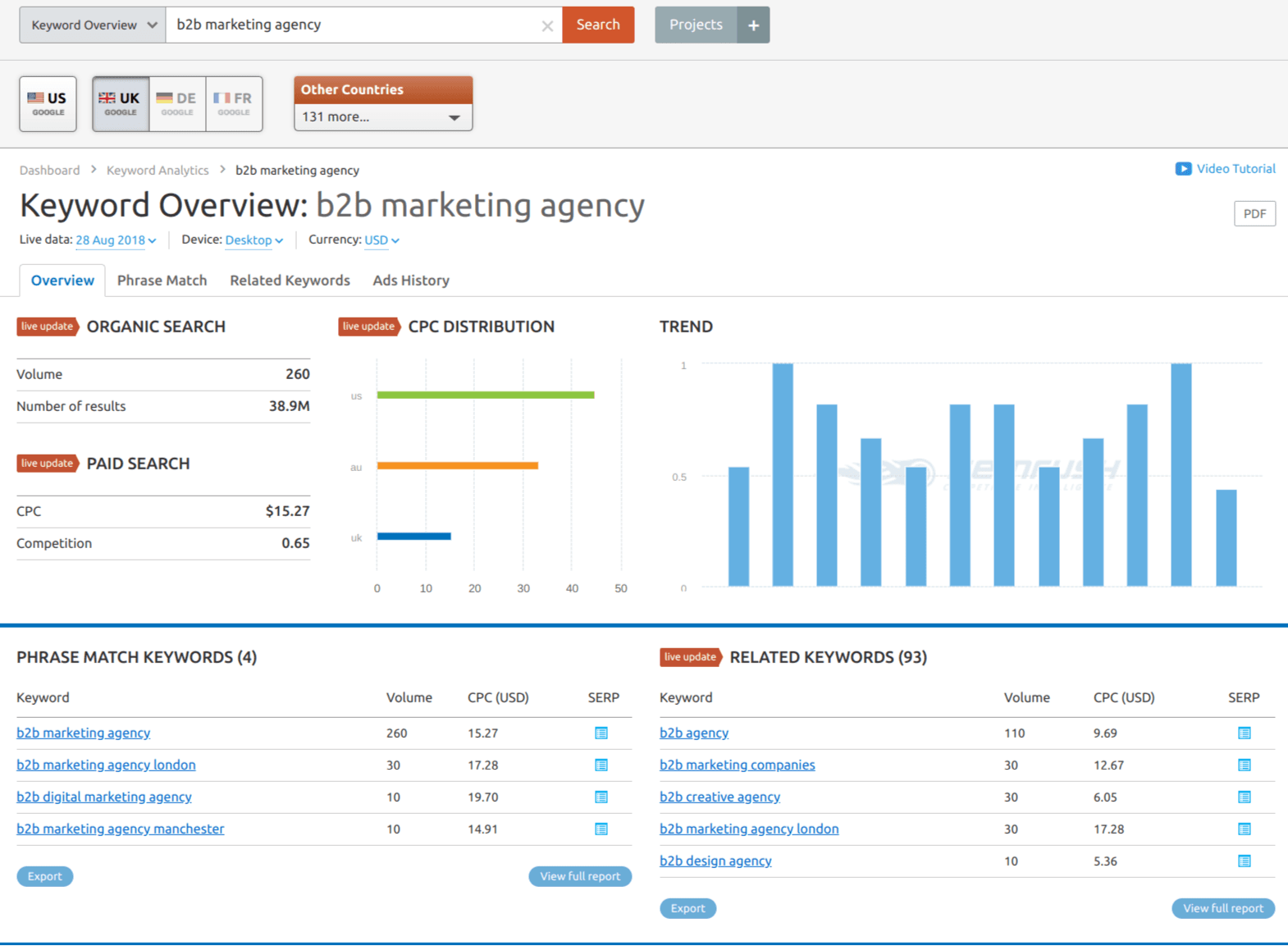The width and height of the screenshot is (1288, 946).
Task: Open SERP icon for b2b design agency
Action: [x=1245, y=861]
